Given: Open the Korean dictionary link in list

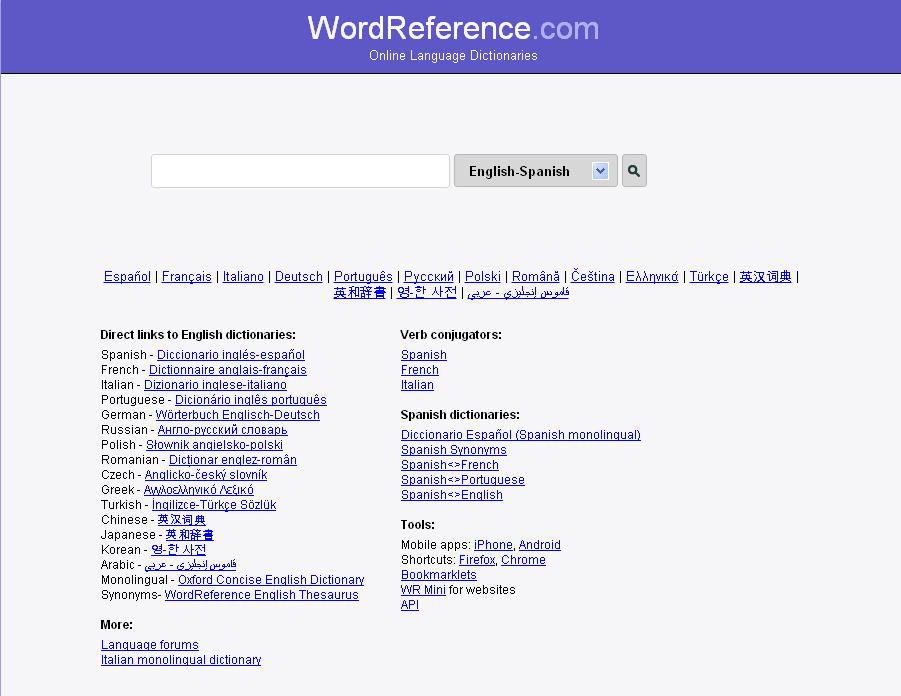Looking at the screenshot, I should 178,549.
